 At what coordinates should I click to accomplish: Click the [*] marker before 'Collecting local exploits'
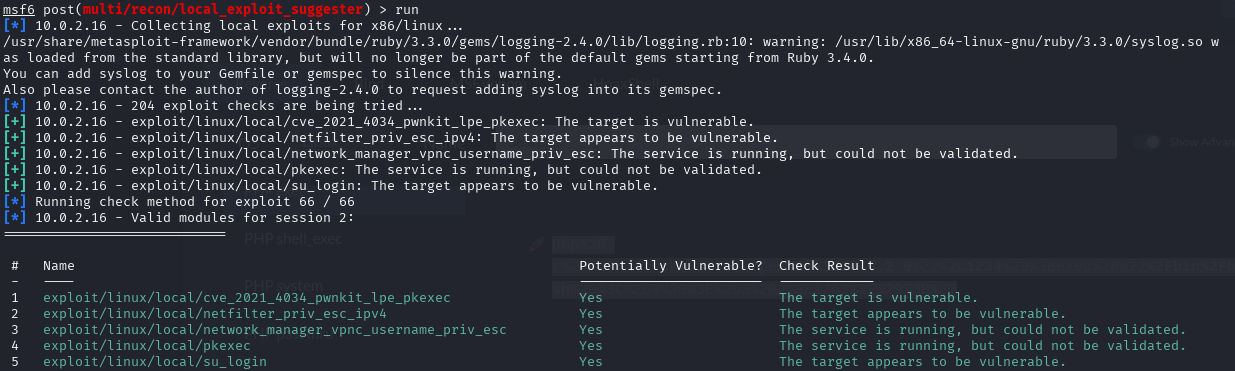click(x=15, y=25)
